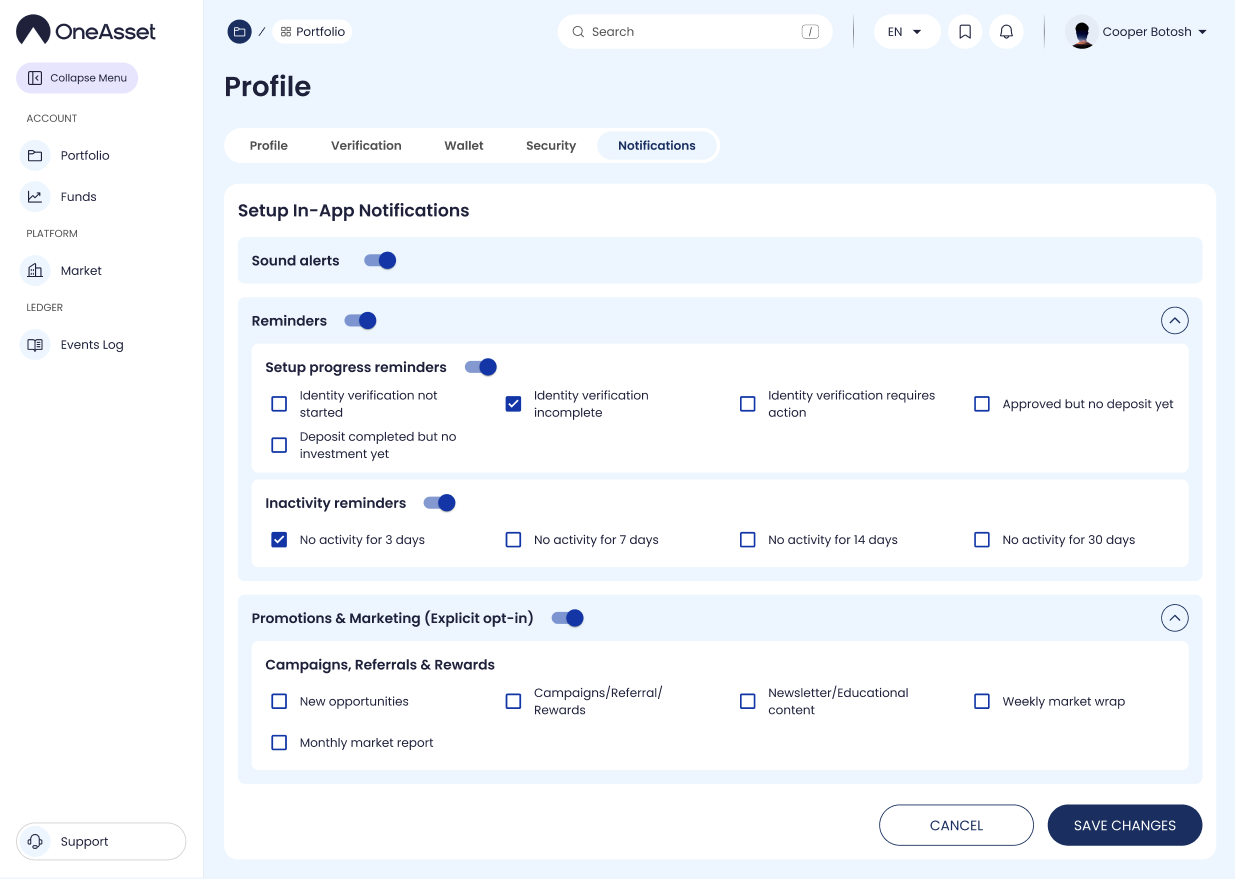Click the bookmark icon in header
Image resolution: width=1235 pixels, height=879 pixels.
(x=965, y=32)
